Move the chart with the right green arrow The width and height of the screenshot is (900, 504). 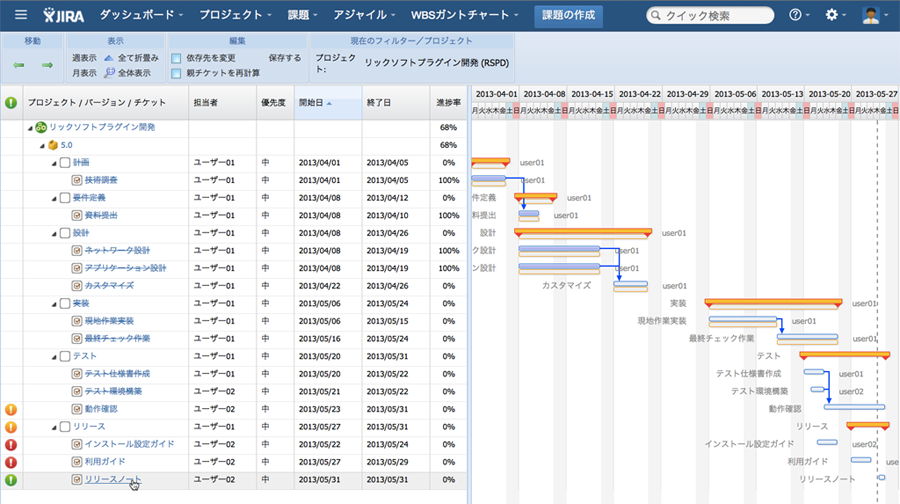[47, 65]
